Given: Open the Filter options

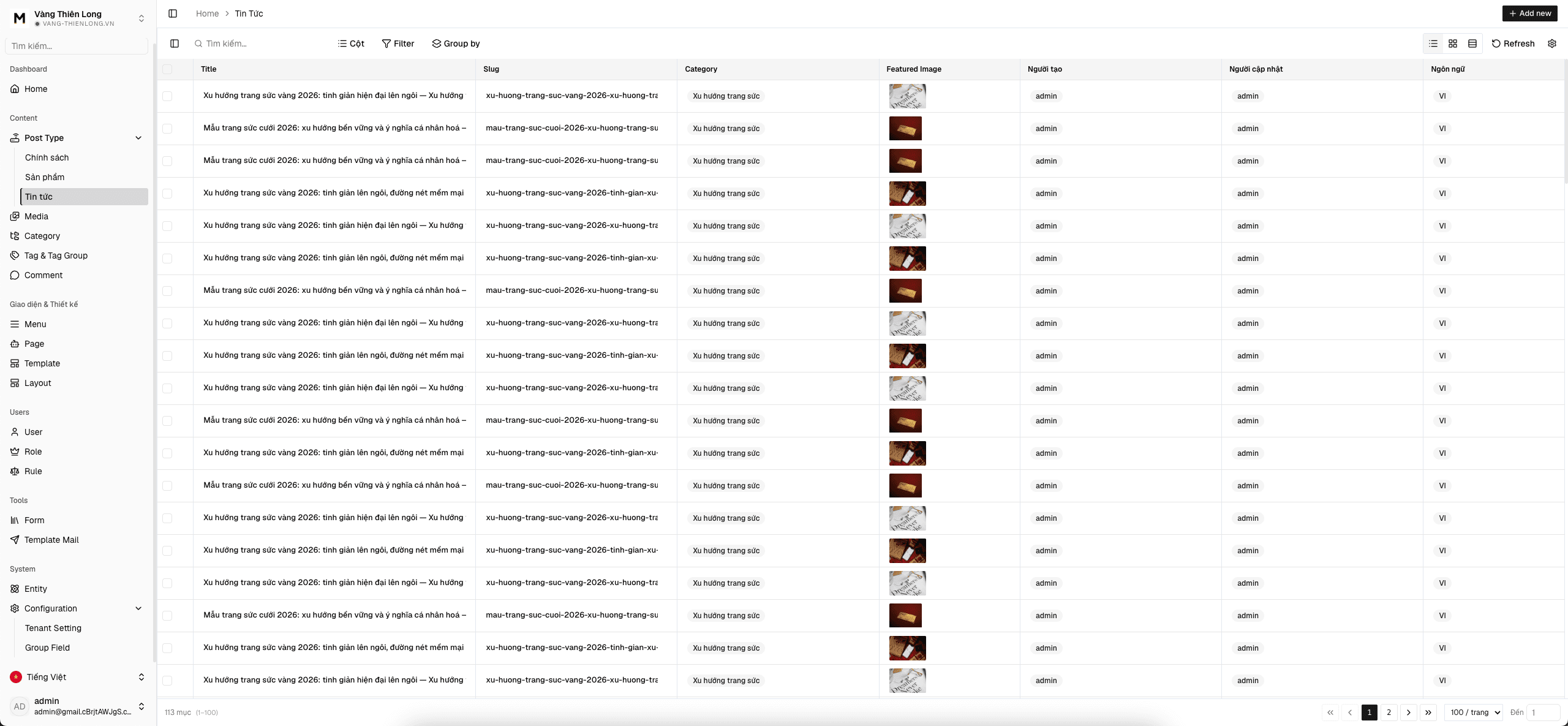Looking at the screenshot, I should point(398,43).
